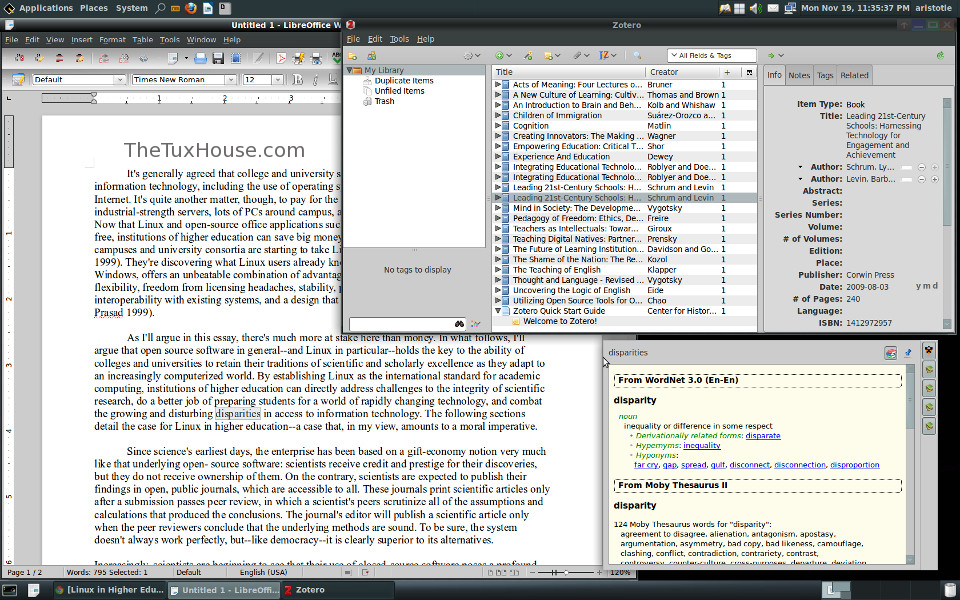
Task: Click the green New Item button in Zotero
Action: pyautogui.click(x=500, y=55)
